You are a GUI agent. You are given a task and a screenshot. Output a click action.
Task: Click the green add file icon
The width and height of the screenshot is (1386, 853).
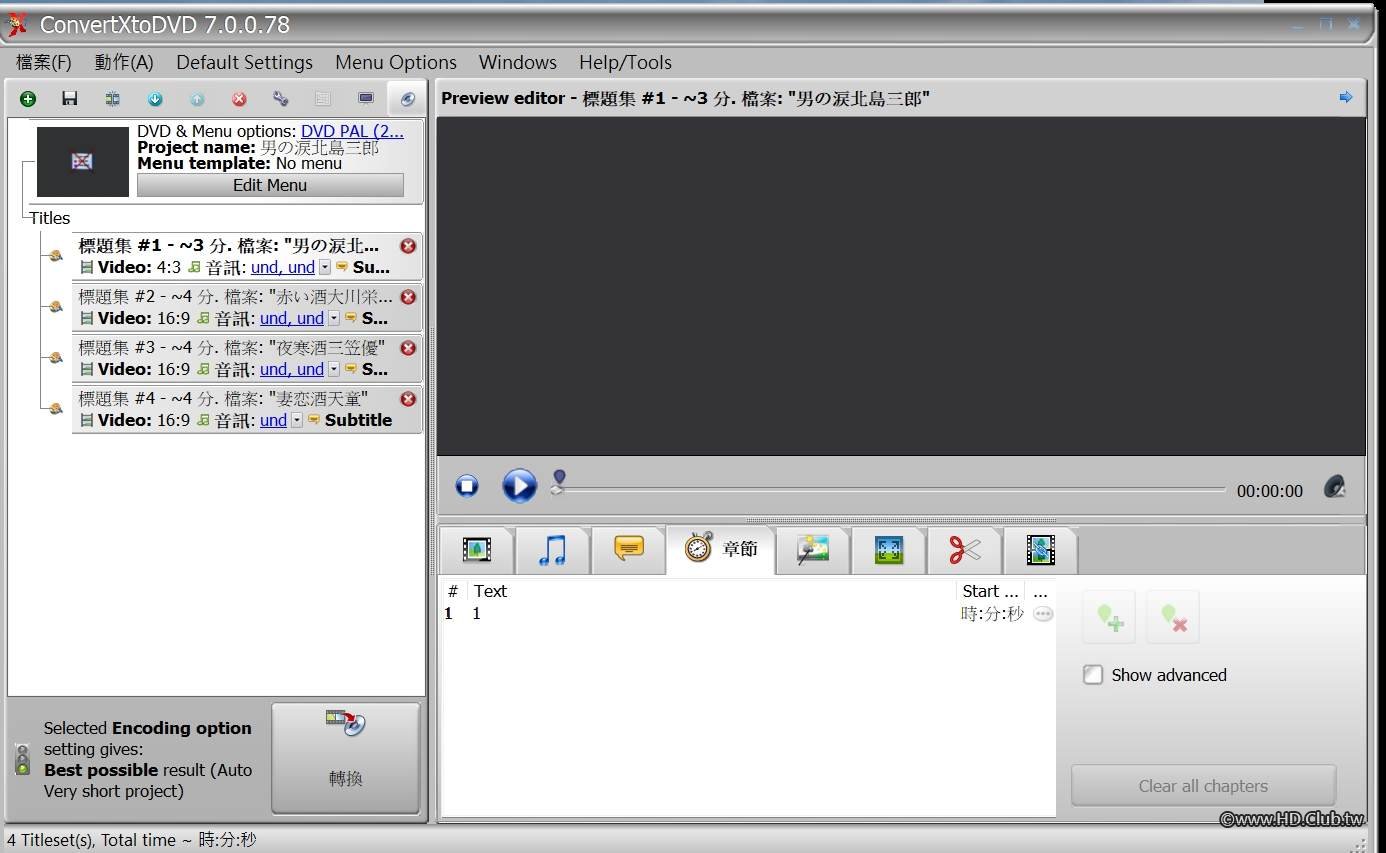(x=28, y=99)
